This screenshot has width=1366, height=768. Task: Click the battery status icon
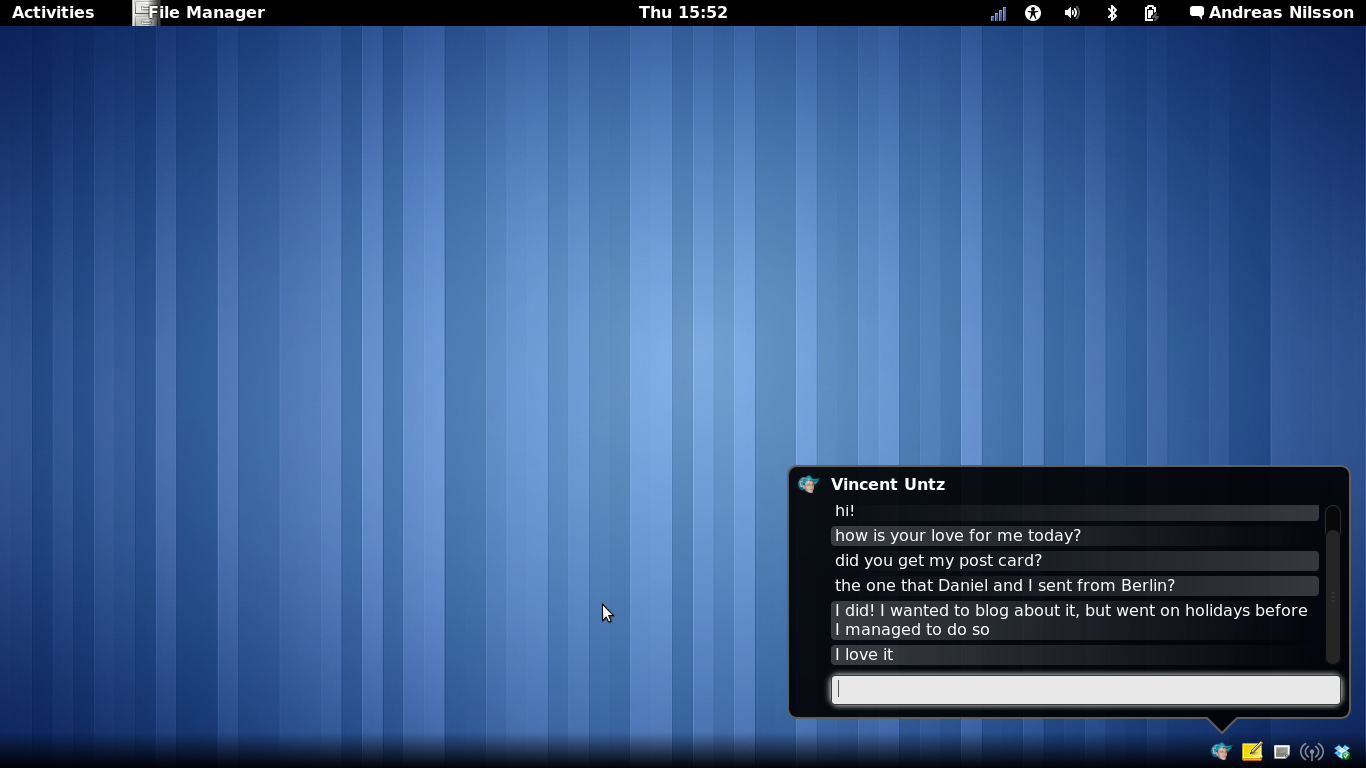(1151, 13)
